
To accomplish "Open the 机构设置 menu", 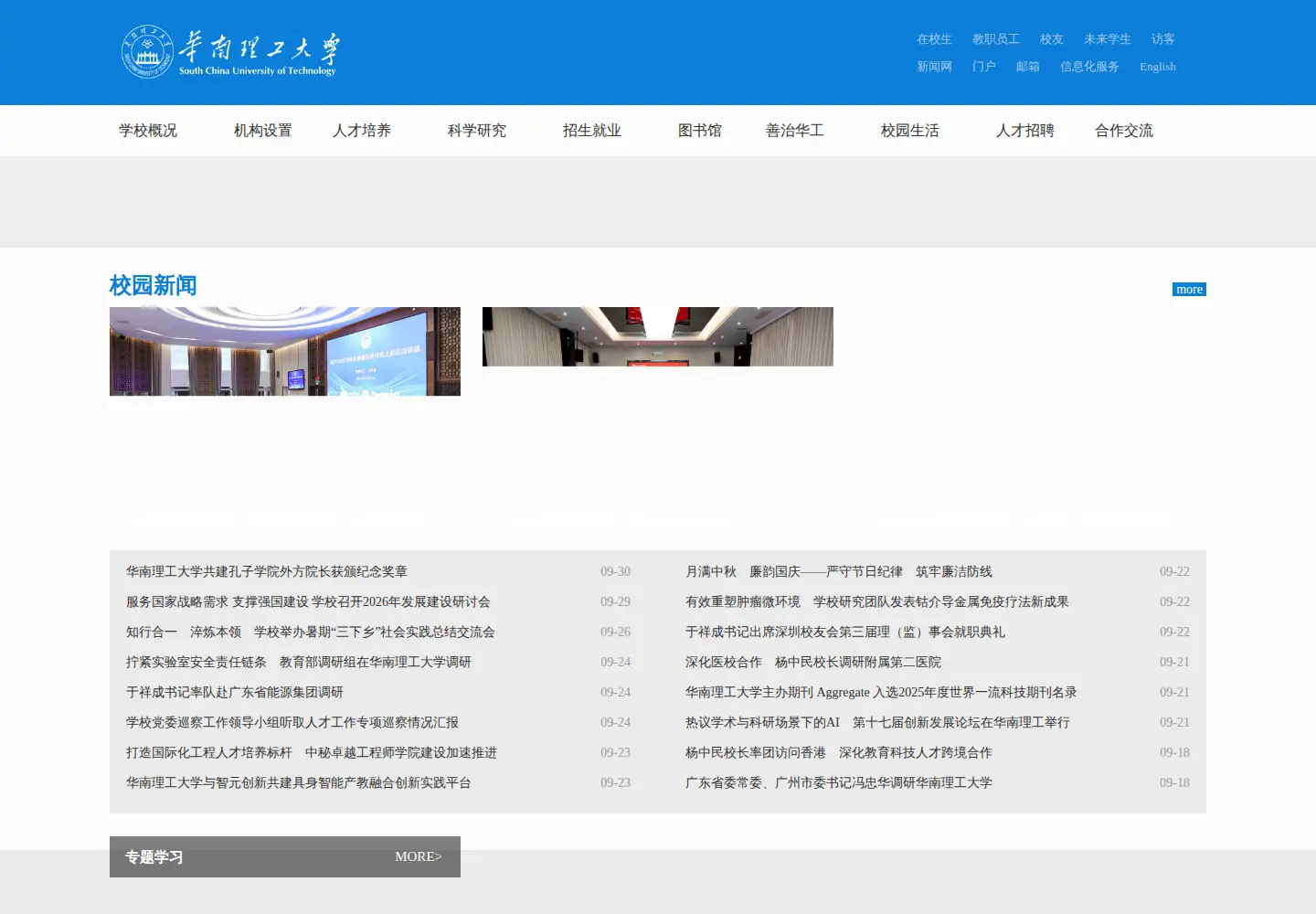I will [x=263, y=131].
